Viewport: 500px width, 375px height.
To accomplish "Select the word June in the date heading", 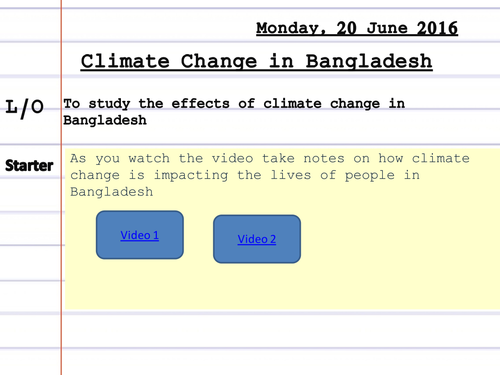I will click(387, 28).
